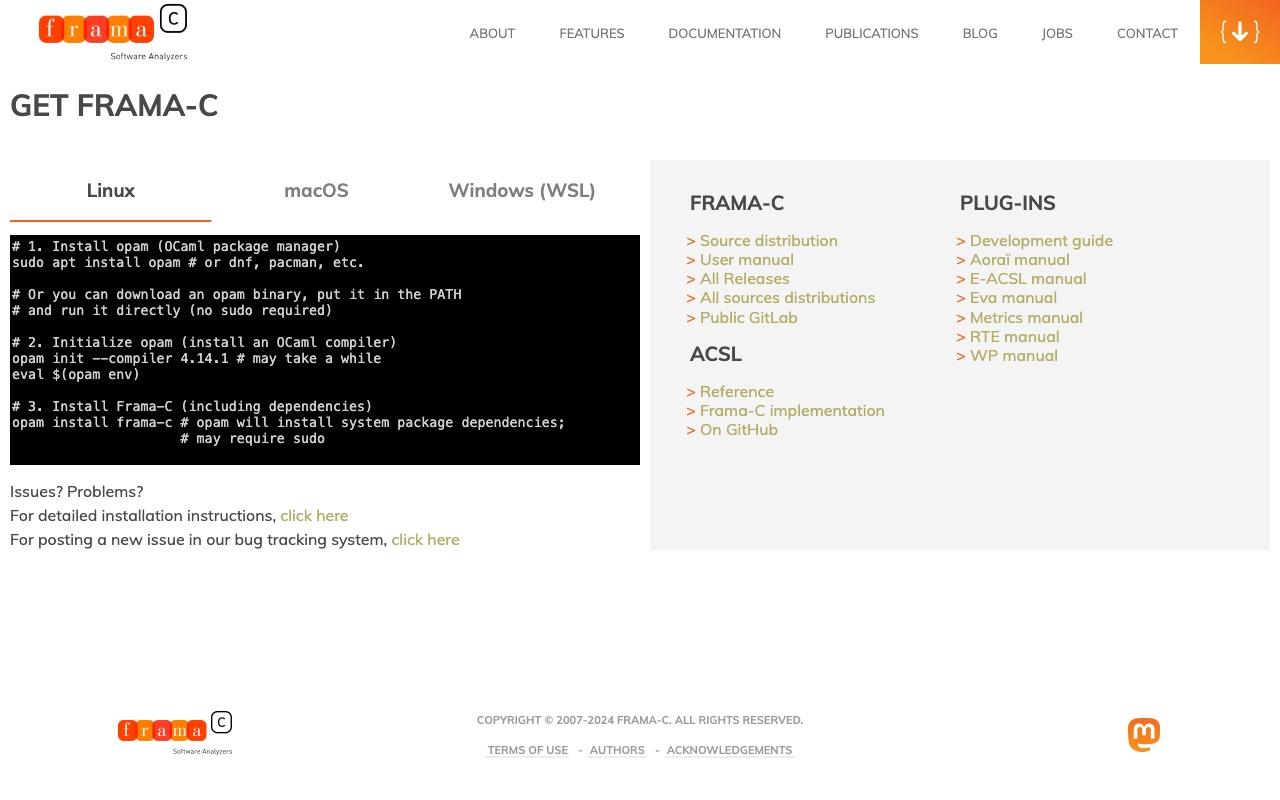Open the RTE manual link

pos(1015,336)
